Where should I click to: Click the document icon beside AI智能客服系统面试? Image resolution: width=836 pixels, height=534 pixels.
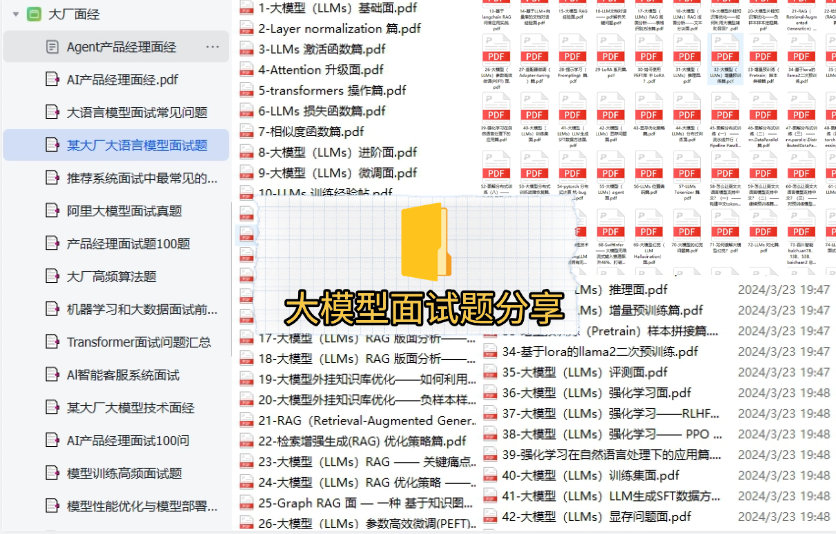pyautogui.click(x=52, y=375)
